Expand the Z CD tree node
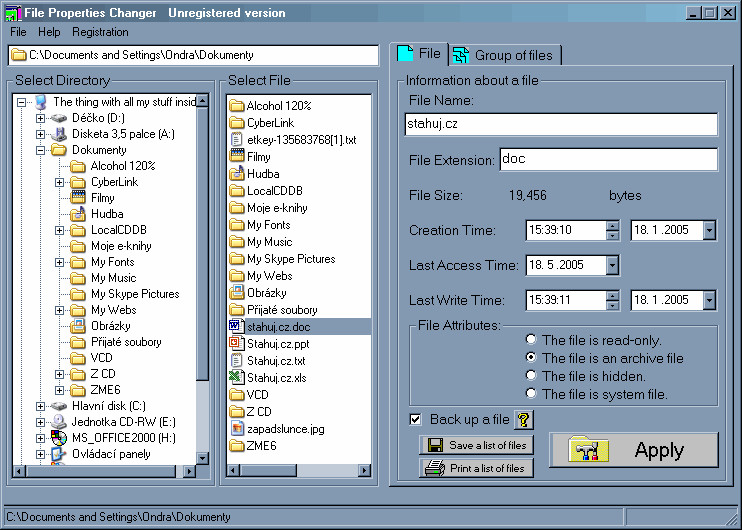Viewport: 742px width, 530px height. tap(60, 374)
